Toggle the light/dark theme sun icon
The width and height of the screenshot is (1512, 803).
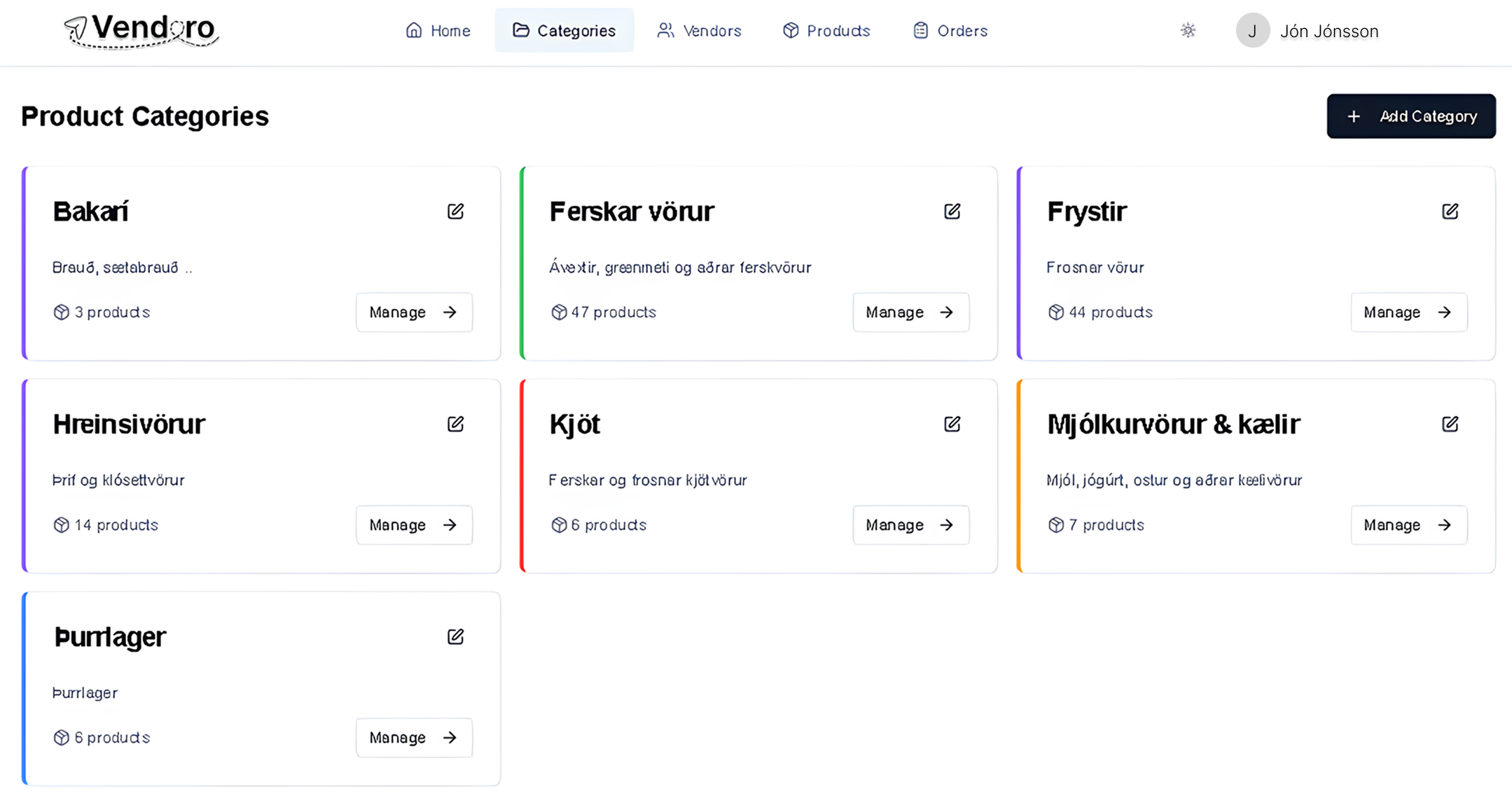[1188, 30]
